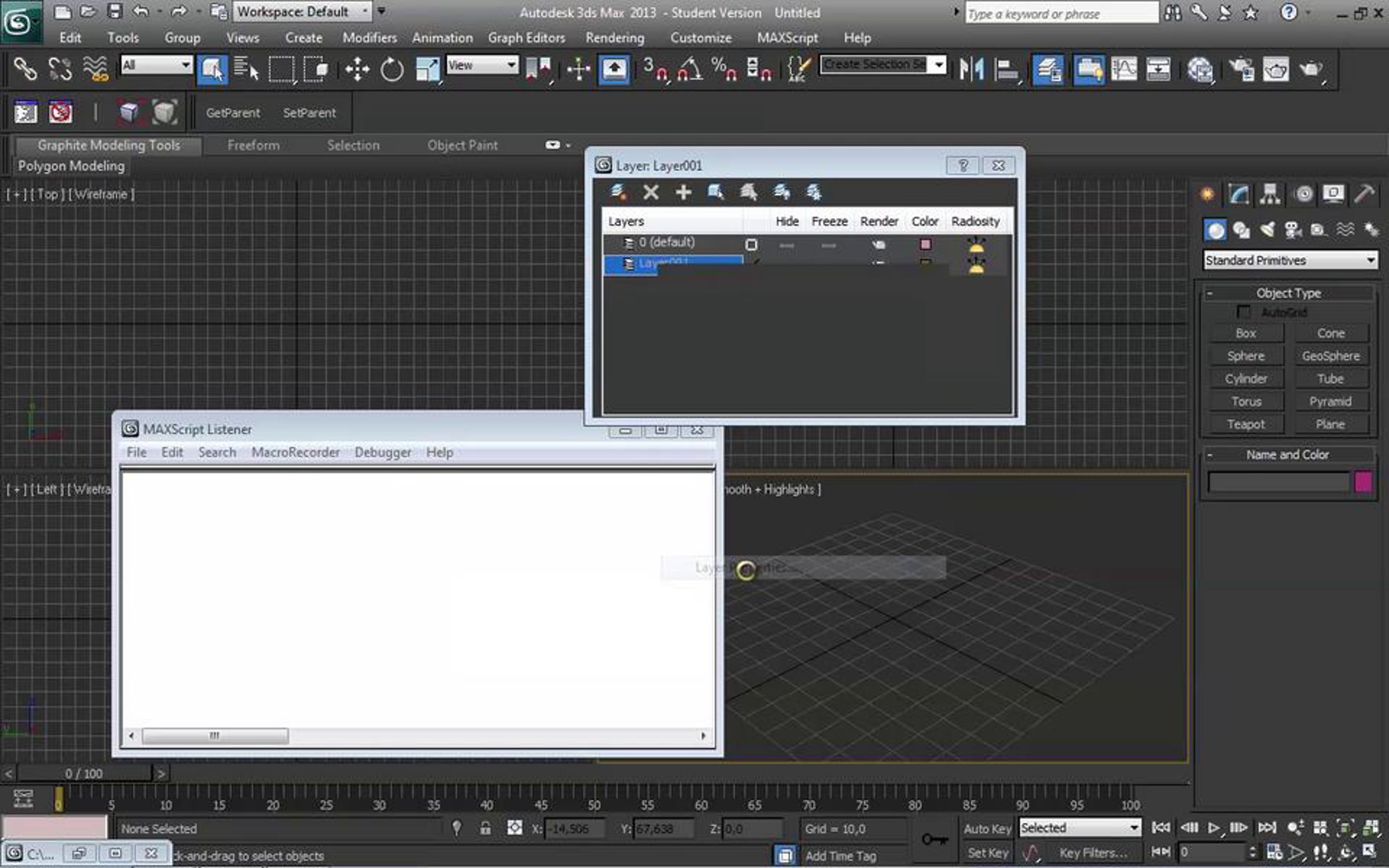Viewport: 1389px width, 868px height.
Task: Click the object color swatch
Action: (x=1363, y=482)
